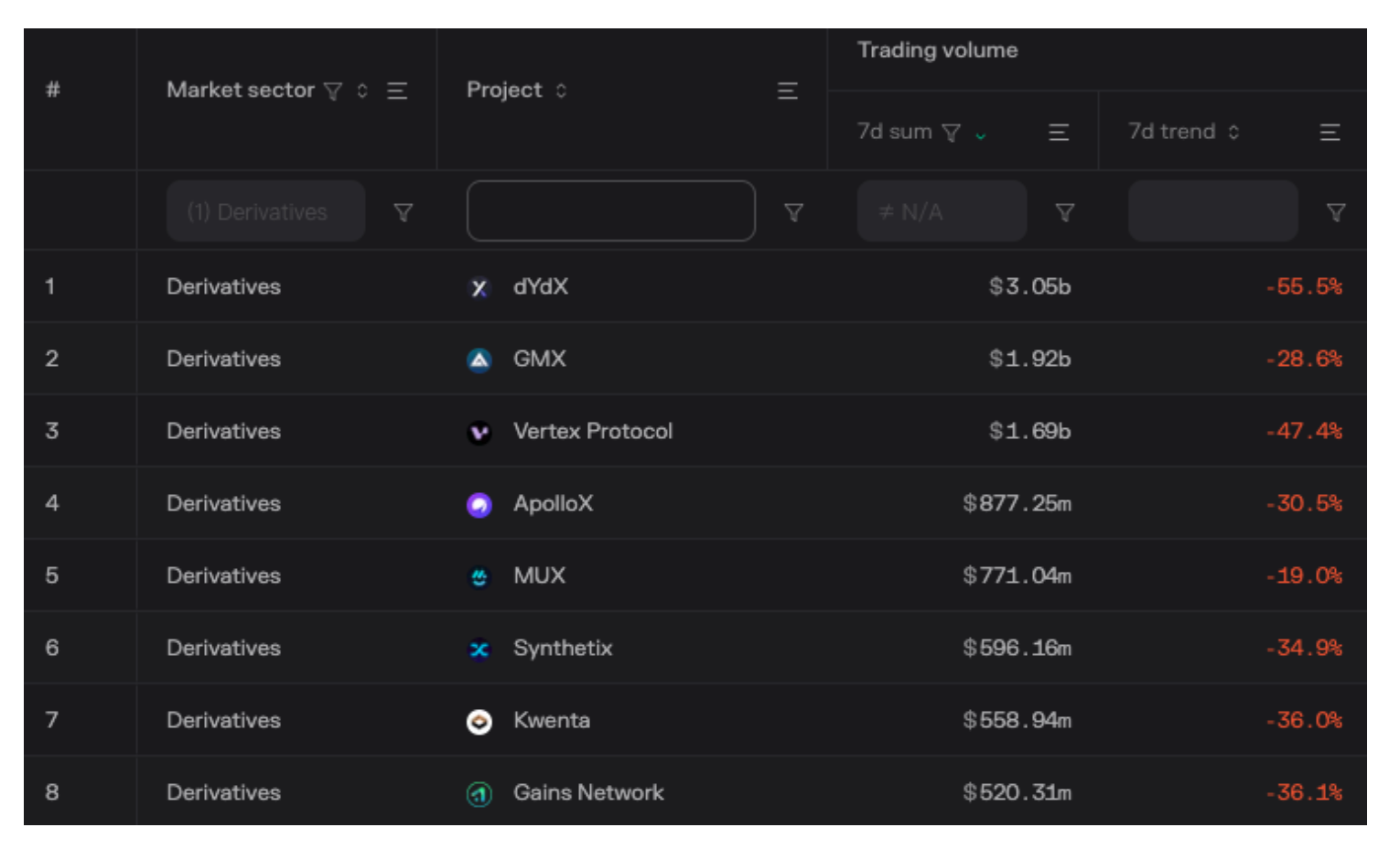Click the Vertex Protocol logo icon
Image resolution: width=1400 pixels, height=849 pixels.
[479, 432]
